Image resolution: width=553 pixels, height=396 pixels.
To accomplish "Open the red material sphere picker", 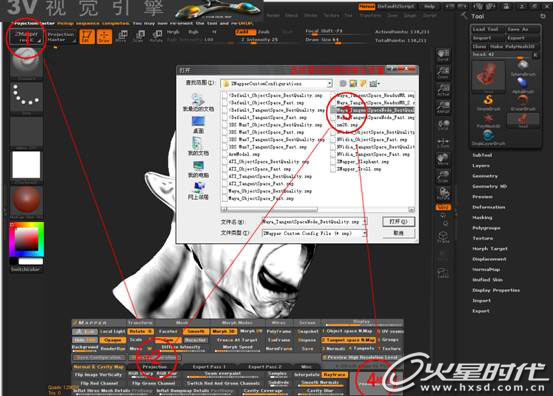I will tap(26, 201).
